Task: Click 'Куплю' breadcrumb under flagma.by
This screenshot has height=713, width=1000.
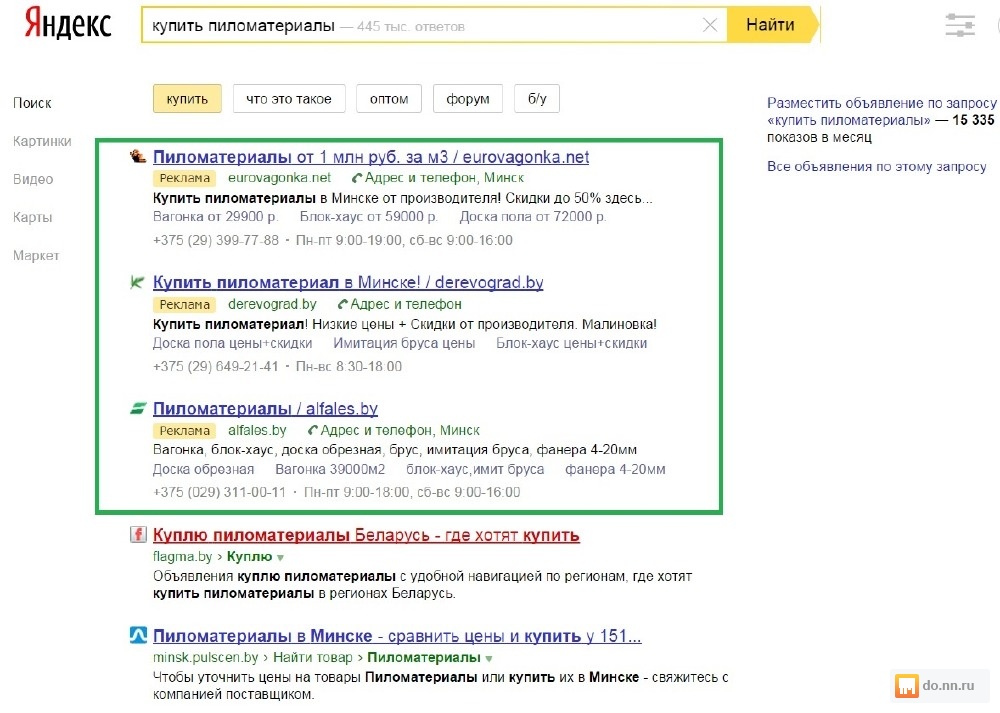Action: [249, 557]
